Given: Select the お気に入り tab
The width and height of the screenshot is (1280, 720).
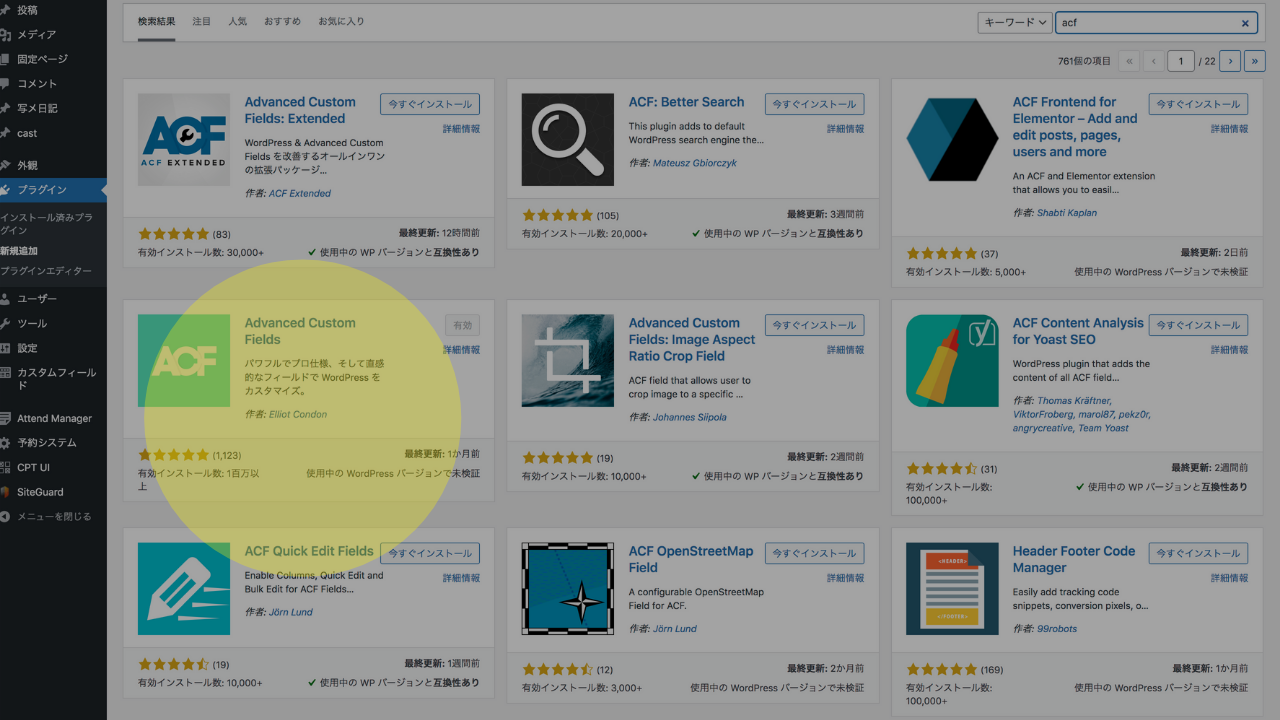Looking at the screenshot, I should [x=341, y=22].
